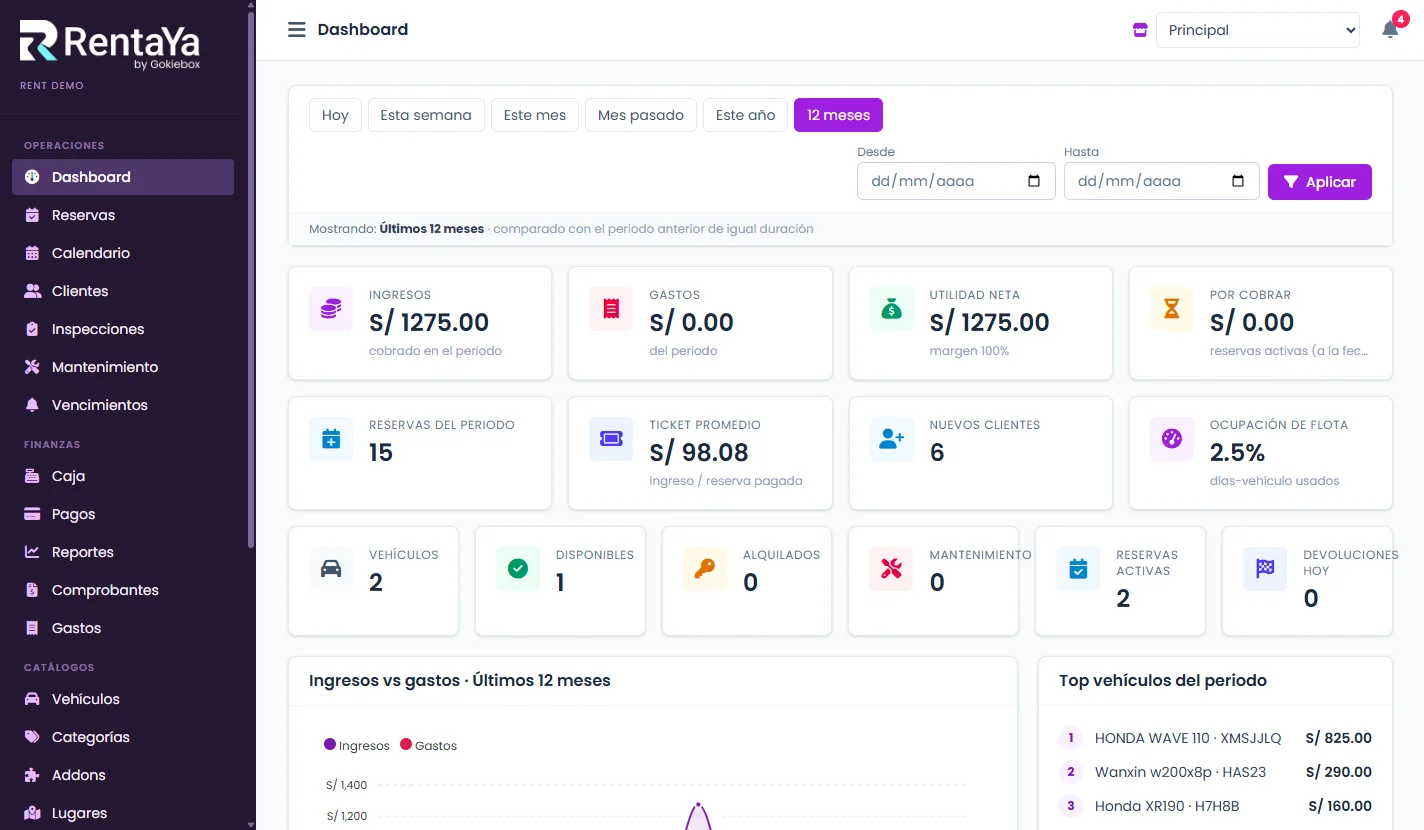Open the Clientes sidebar section
The height and width of the screenshot is (830, 1424).
(x=123, y=291)
